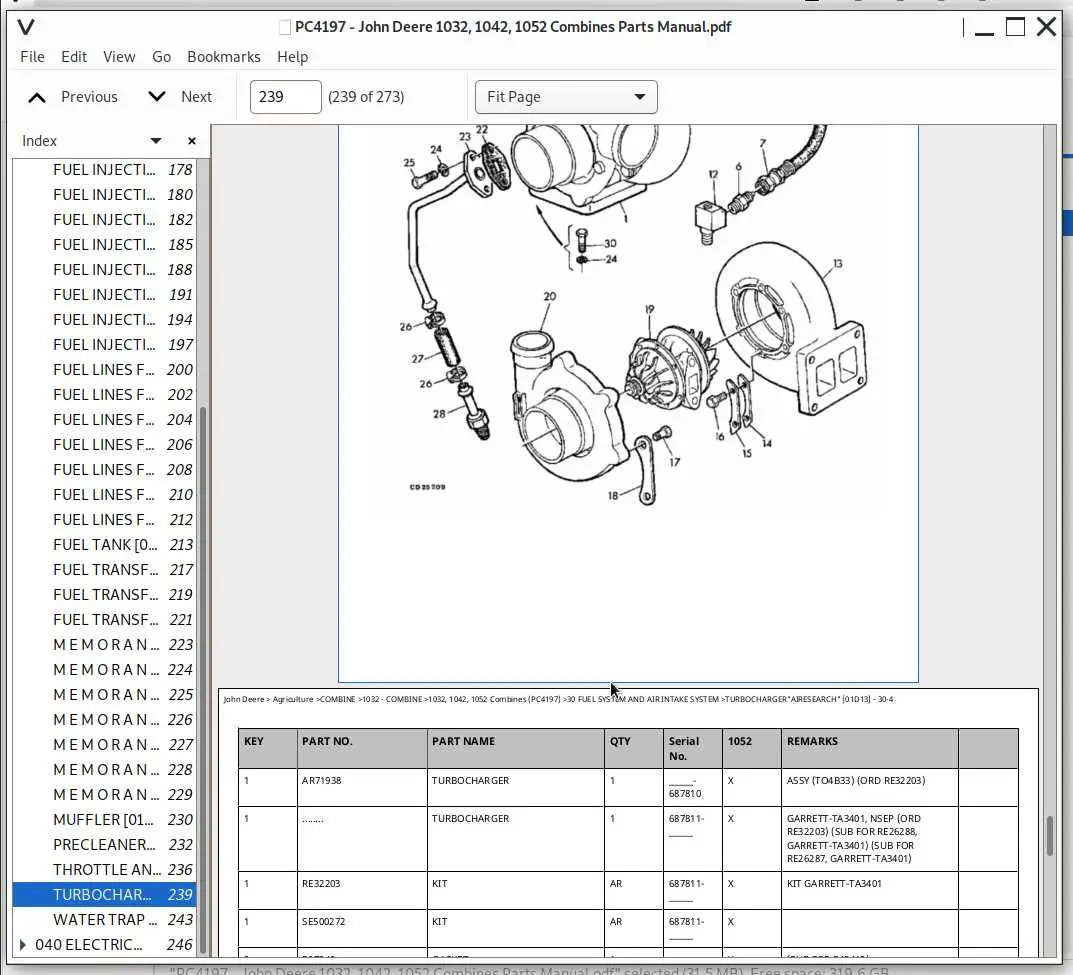This screenshot has width=1073, height=975.
Task: Open the View menu
Action: click(x=119, y=57)
